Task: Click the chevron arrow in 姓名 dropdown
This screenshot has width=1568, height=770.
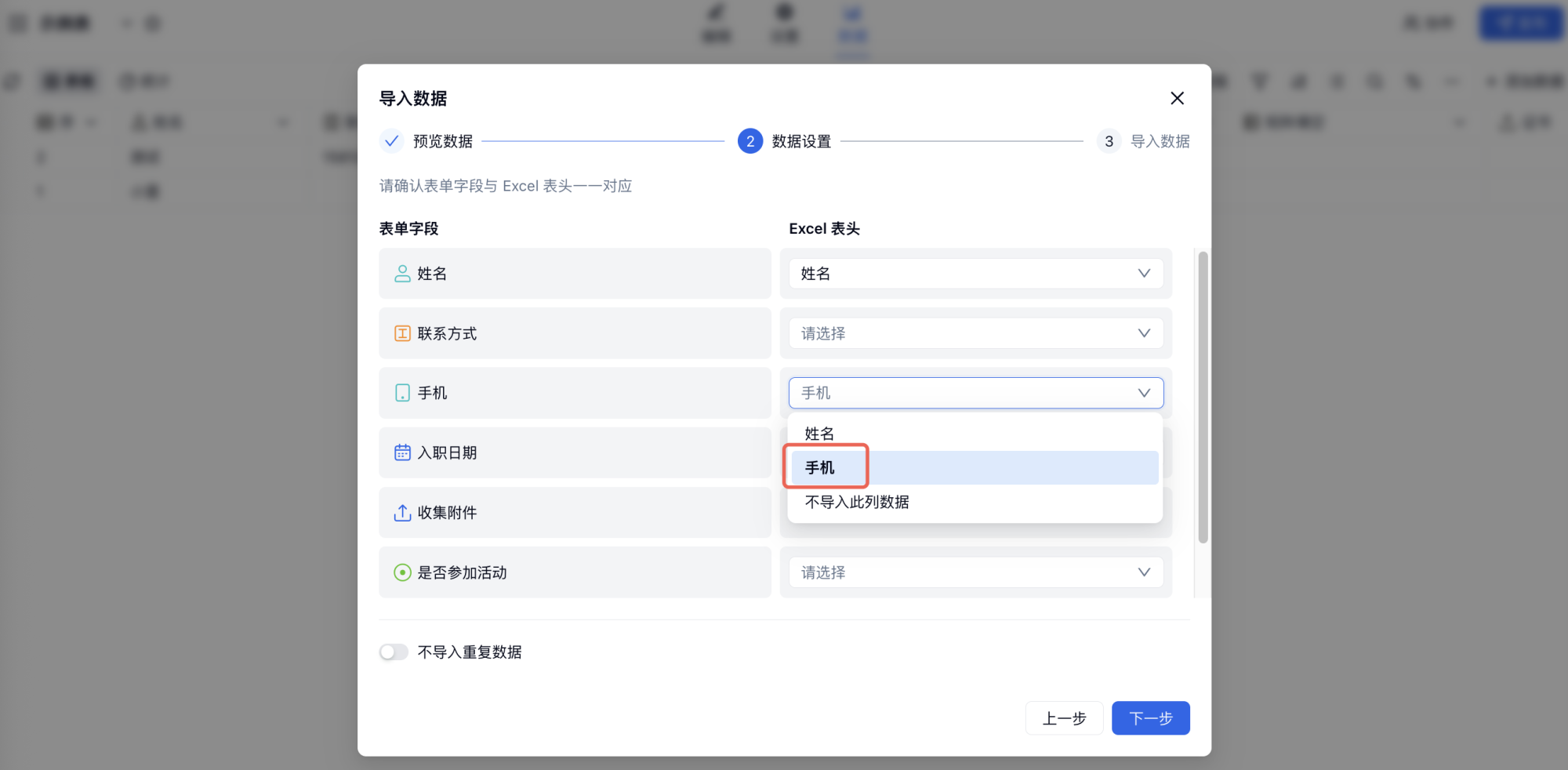Action: [x=1144, y=274]
